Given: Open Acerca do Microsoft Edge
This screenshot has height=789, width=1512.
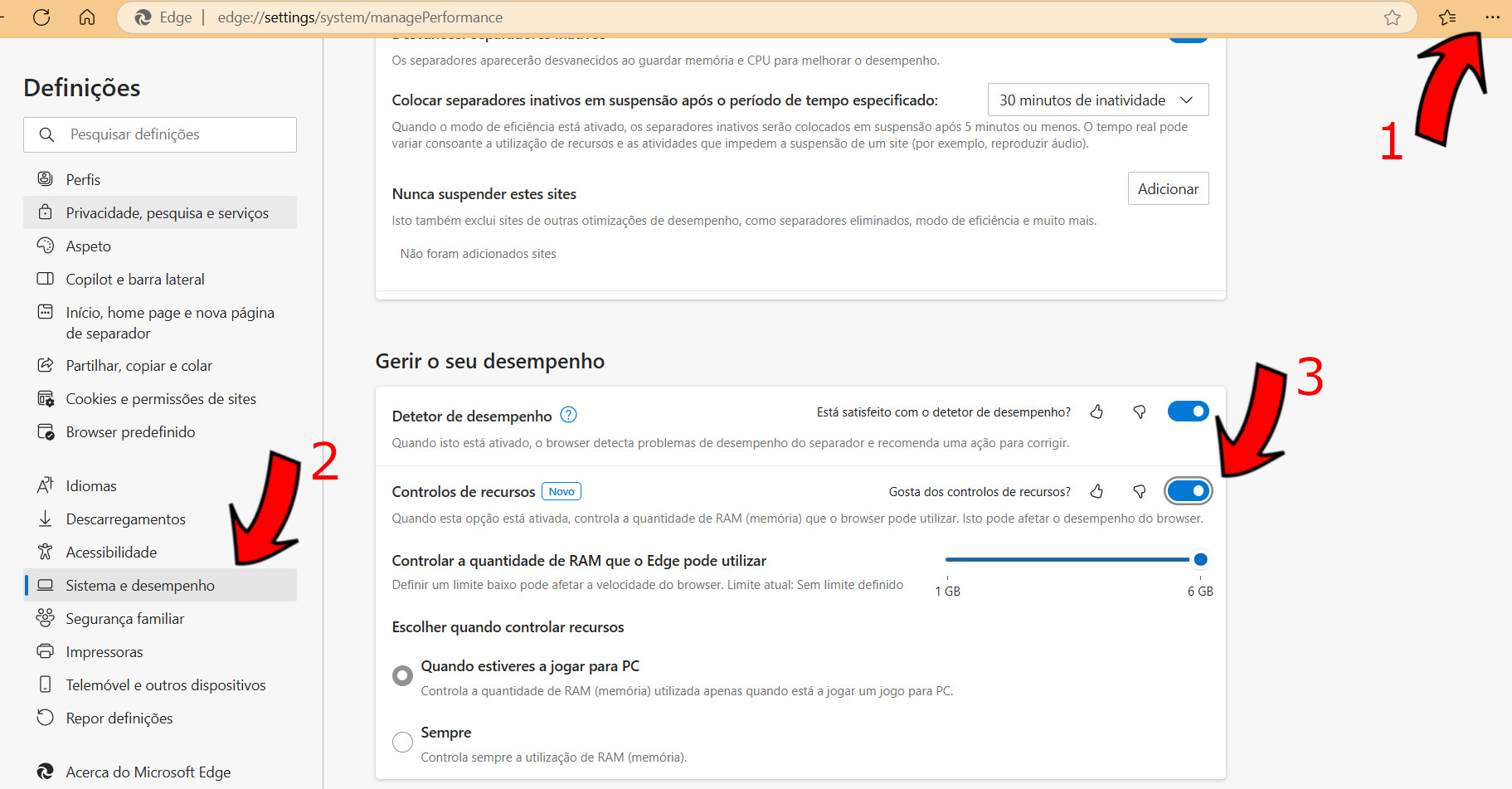Looking at the screenshot, I should (160, 772).
